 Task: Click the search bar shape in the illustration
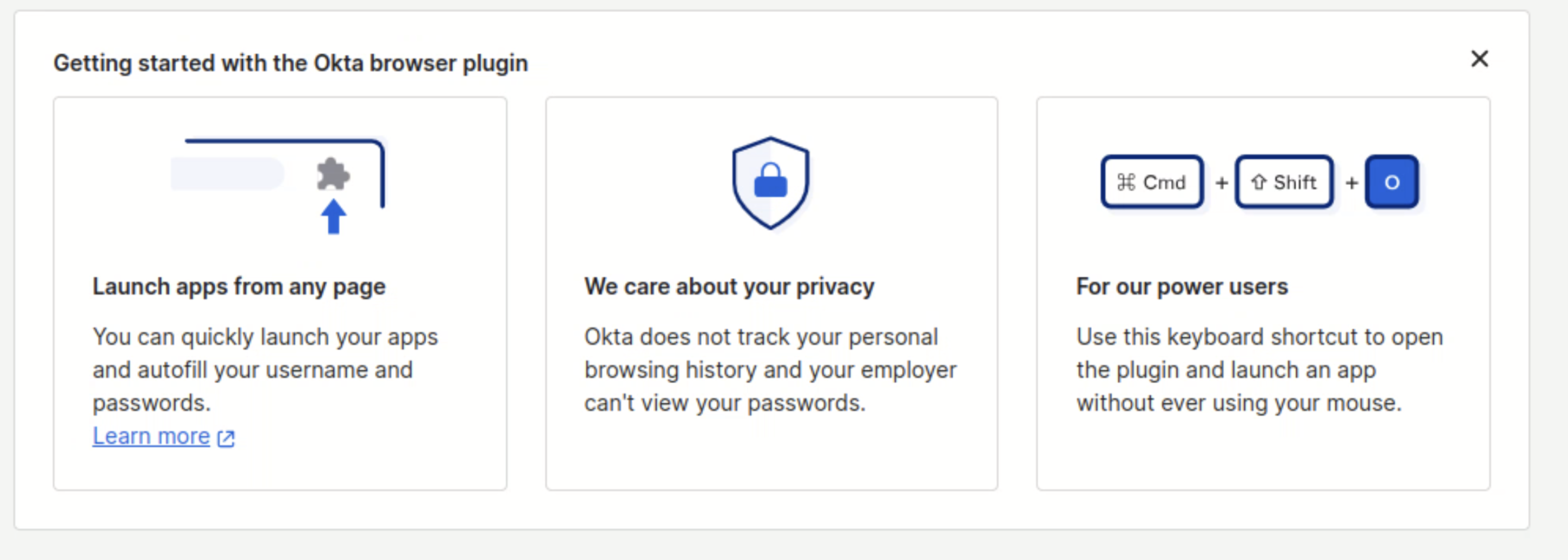tap(227, 173)
